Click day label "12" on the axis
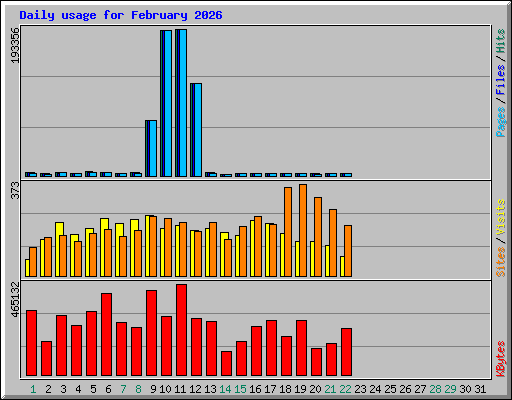This screenshot has height=400, width=512. (195, 389)
